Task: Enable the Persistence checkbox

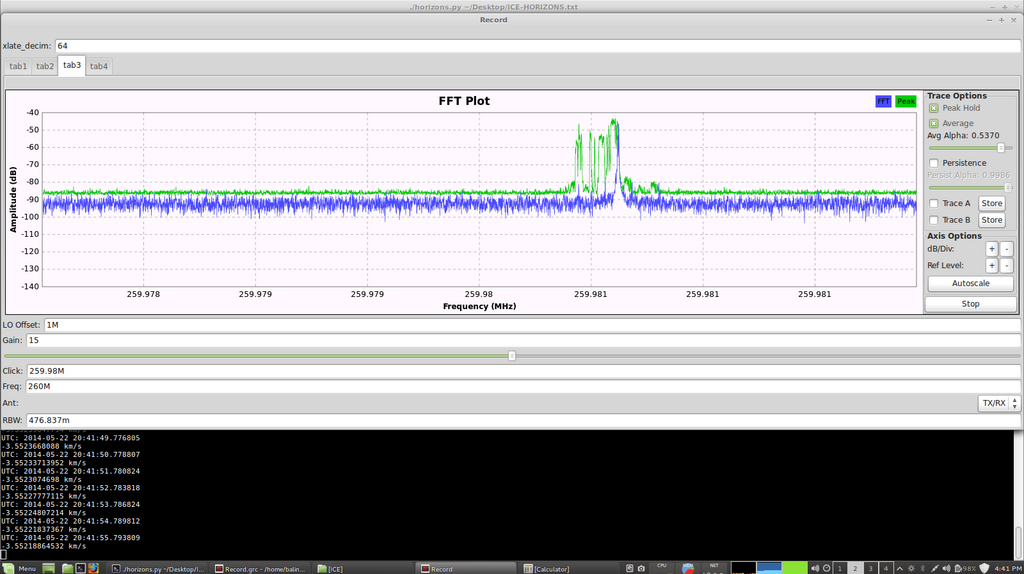Action: coord(934,163)
